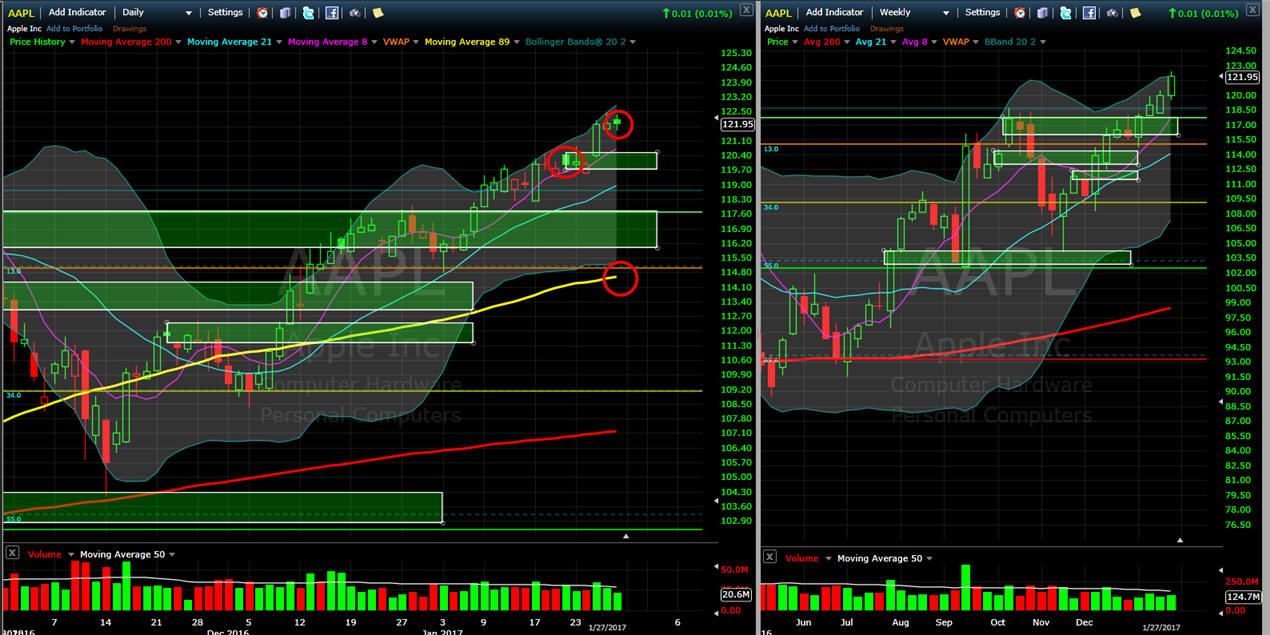This screenshot has height=635, width=1270.
Task: Expand Moving Average 8 indicator menu
Action: (373, 42)
